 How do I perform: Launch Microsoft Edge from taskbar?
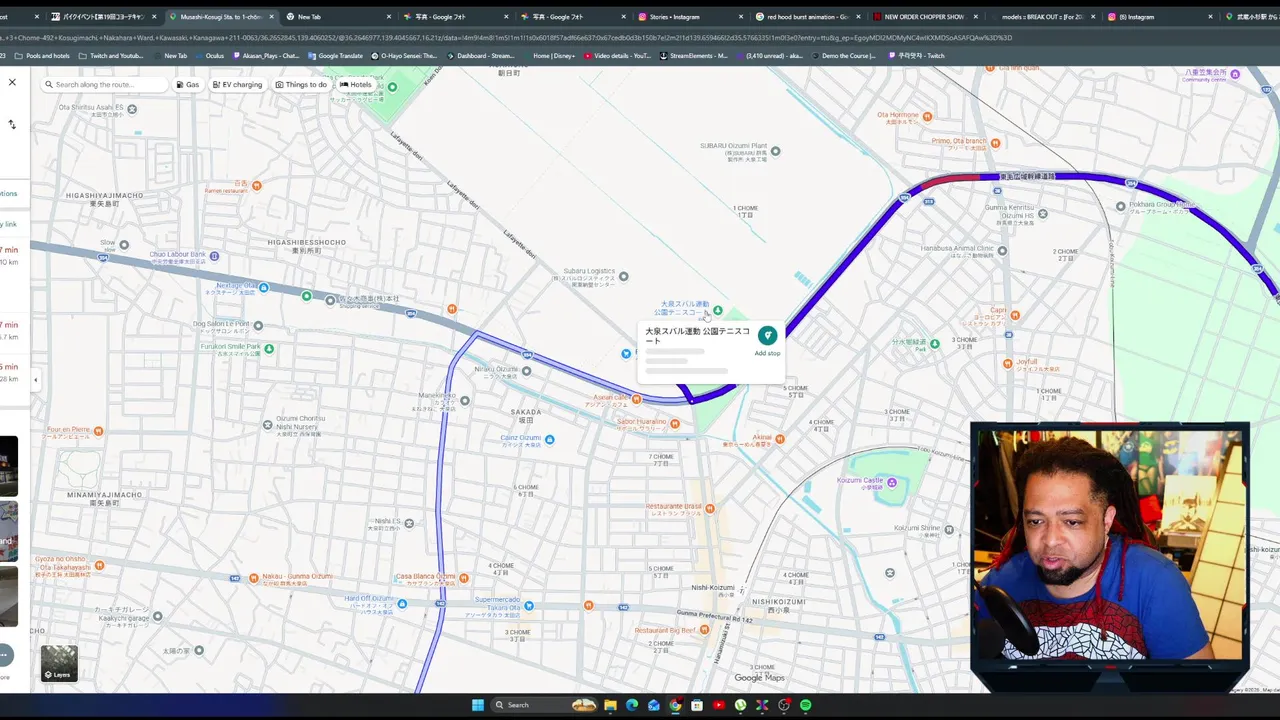click(x=632, y=705)
